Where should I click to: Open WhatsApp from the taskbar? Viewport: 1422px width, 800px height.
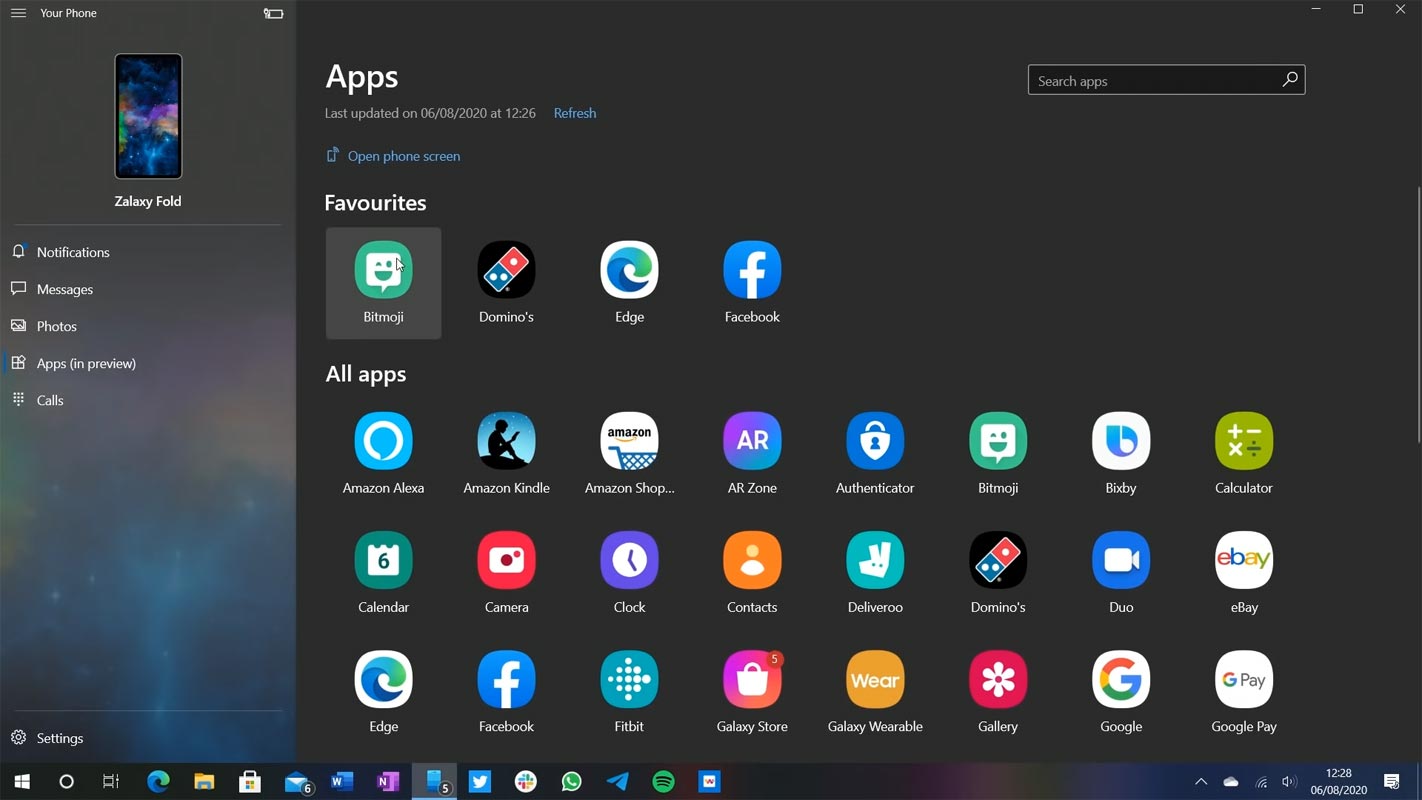(x=572, y=781)
